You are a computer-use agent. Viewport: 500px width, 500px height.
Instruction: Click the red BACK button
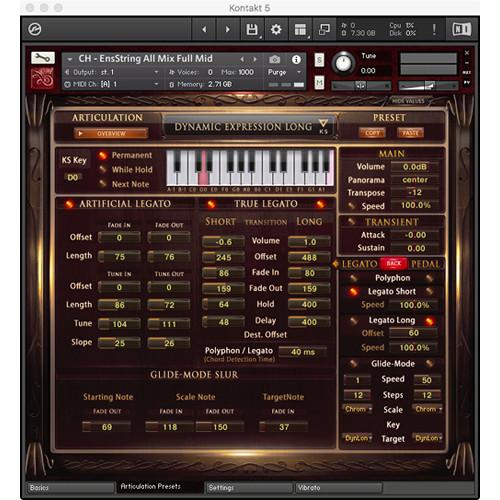coord(393,263)
